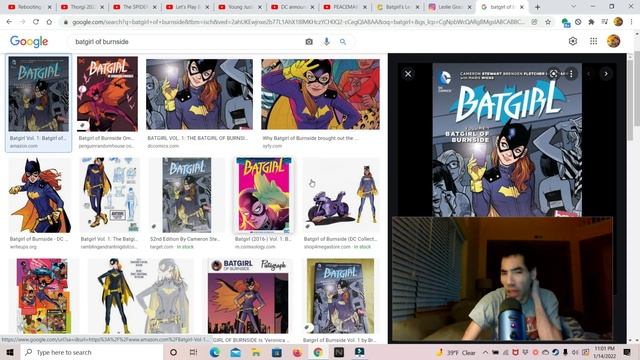Viewport: 640px width, 360px height.
Task: Reload the current page
Action: (x=36, y=22)
